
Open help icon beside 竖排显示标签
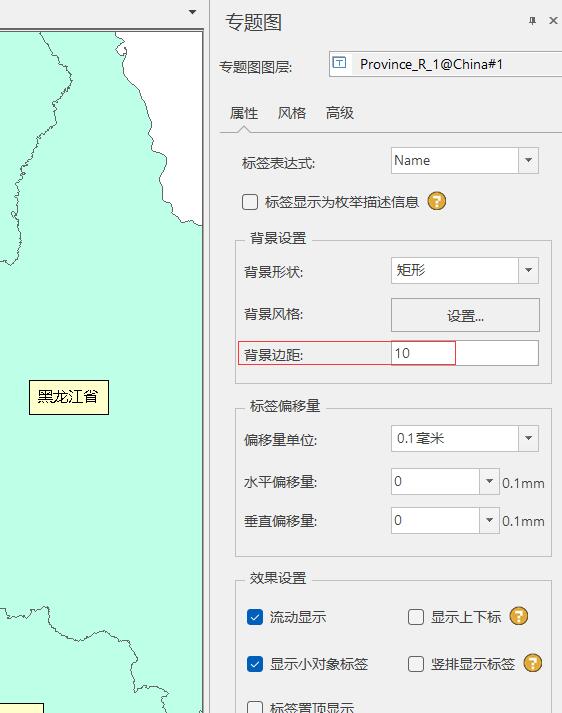[x=532, y=663]
